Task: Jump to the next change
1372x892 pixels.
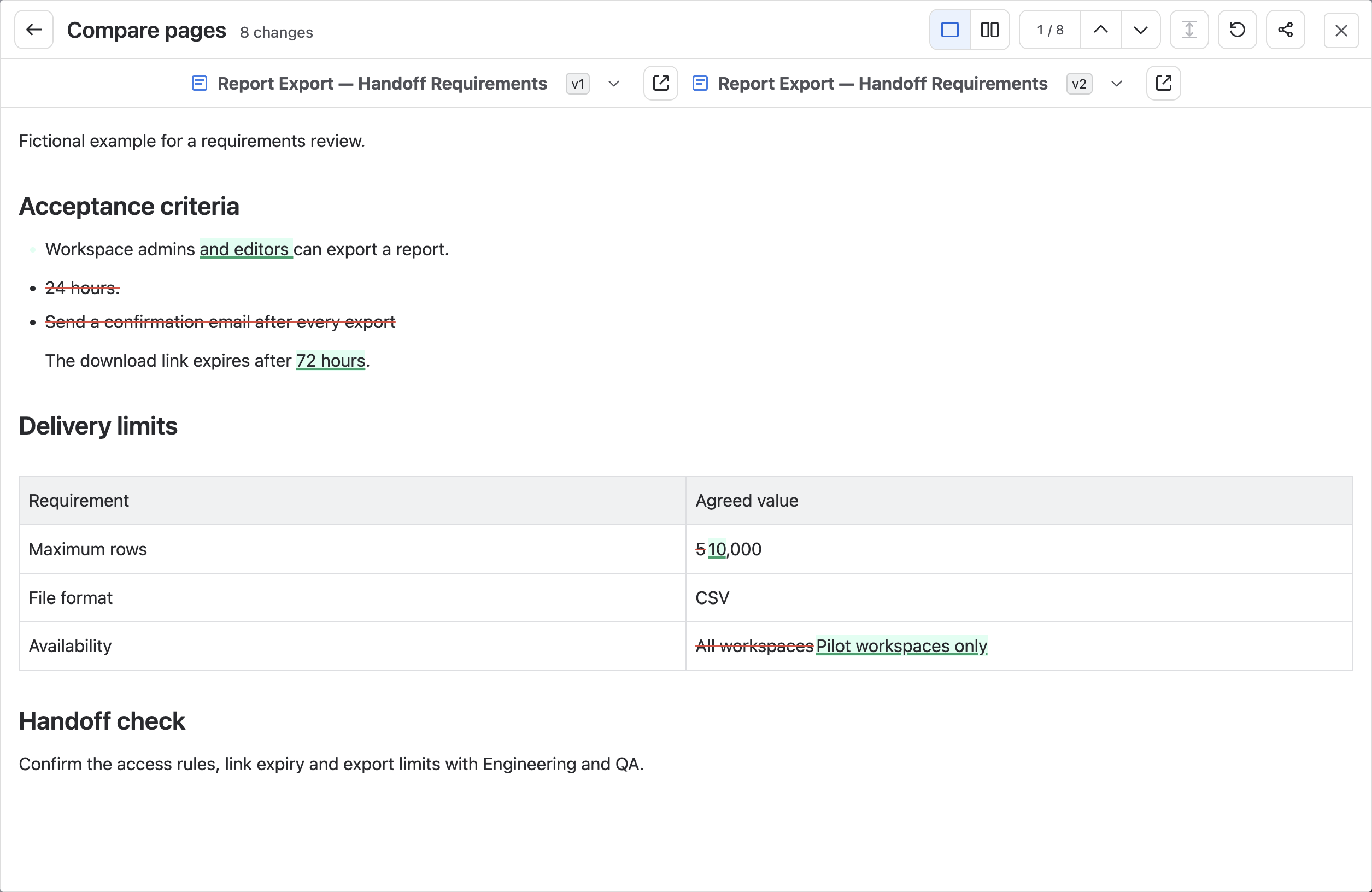Action: pyautogui.click(x=1140, y=30)
